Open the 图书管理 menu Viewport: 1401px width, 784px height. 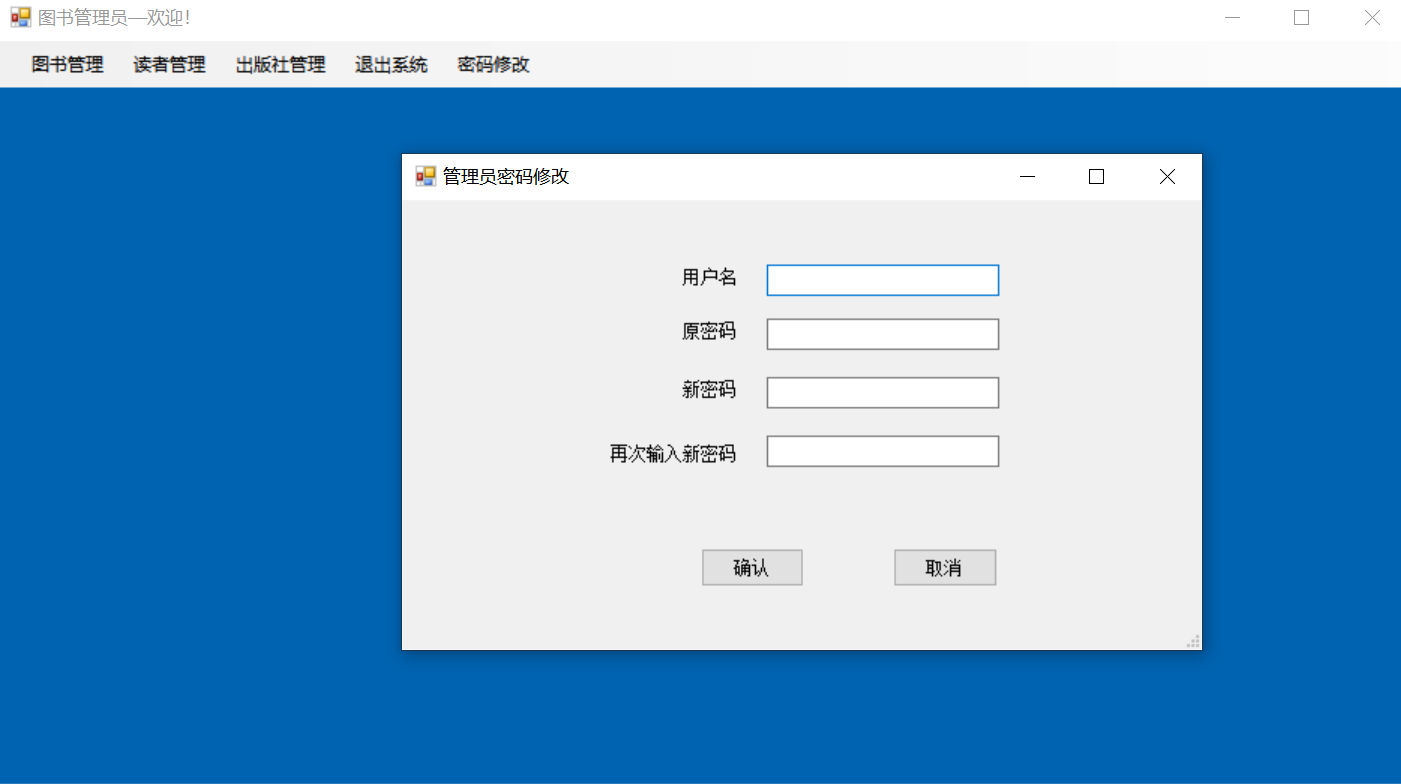point(66,64)
